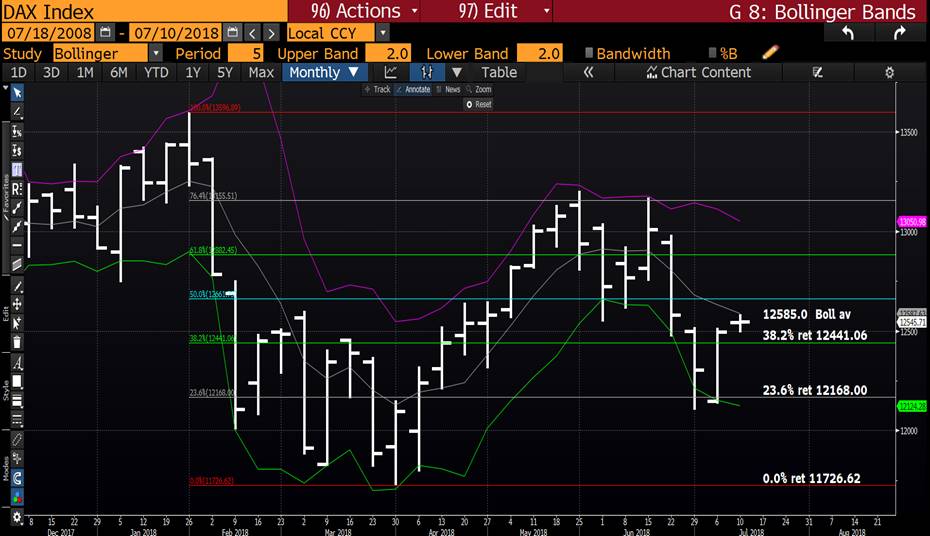Select the Max range tab
930x536 pixels.
point(261,72)
